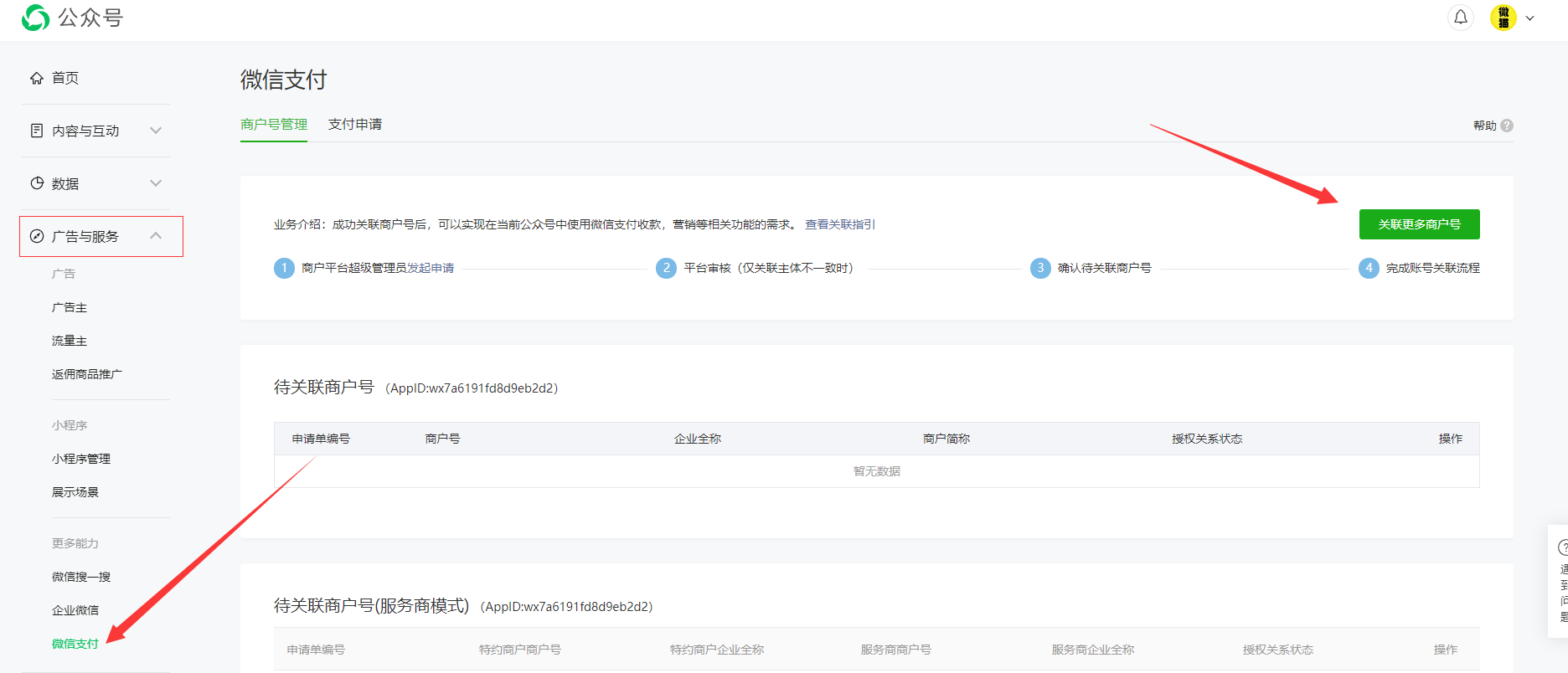Click 授权关系状态 header in first table
Screen dimensions: 1568x673
(x=1207, y=439)
